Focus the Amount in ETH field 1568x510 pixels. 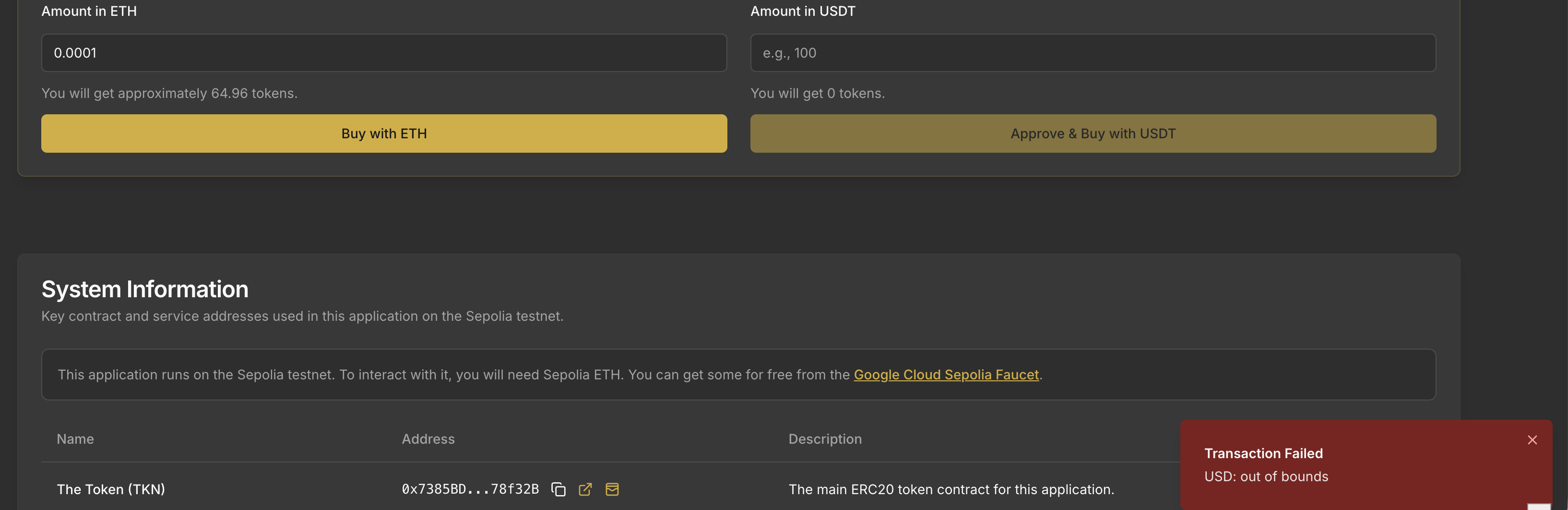click(383, 53)
